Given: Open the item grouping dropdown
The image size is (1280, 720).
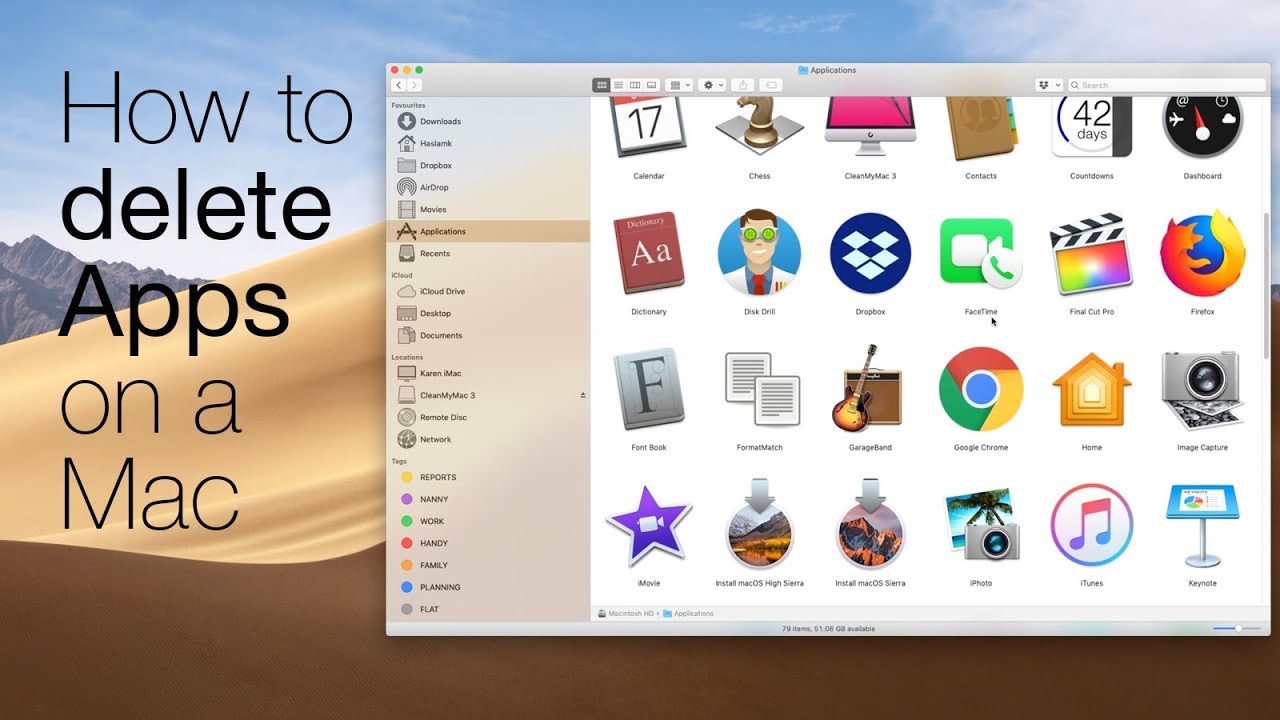Looking at the screenshot, I should [678, 85].
